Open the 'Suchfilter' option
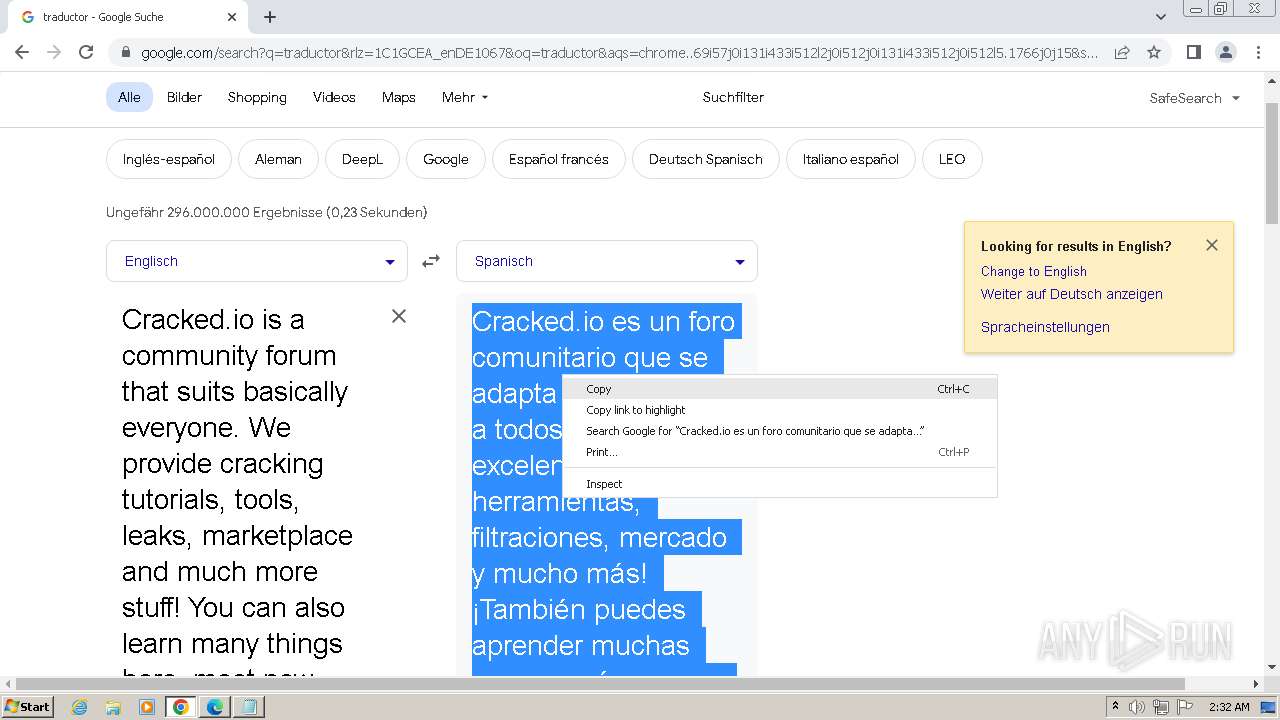Viewport: 1280px width, 720px height. pos(733,97)
